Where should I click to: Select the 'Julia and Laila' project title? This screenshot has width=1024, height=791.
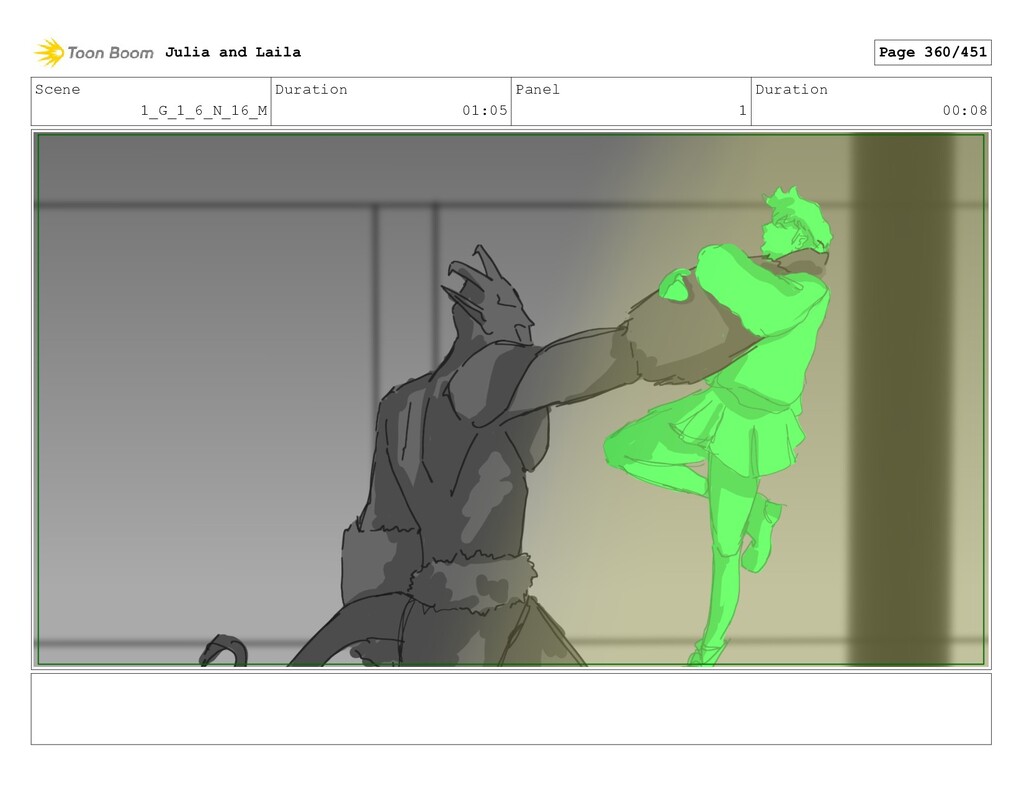pyautogui.click(x=232, y=52)
